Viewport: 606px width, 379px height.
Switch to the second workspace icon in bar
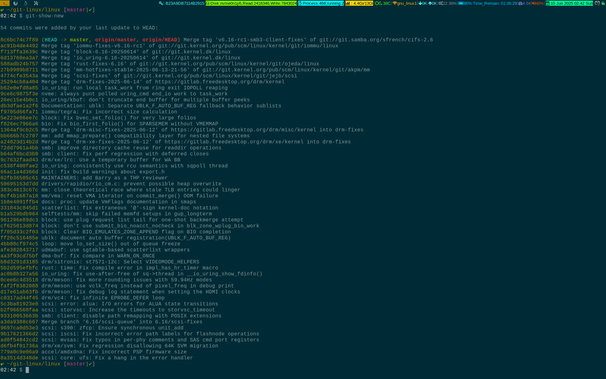point(15,3)
